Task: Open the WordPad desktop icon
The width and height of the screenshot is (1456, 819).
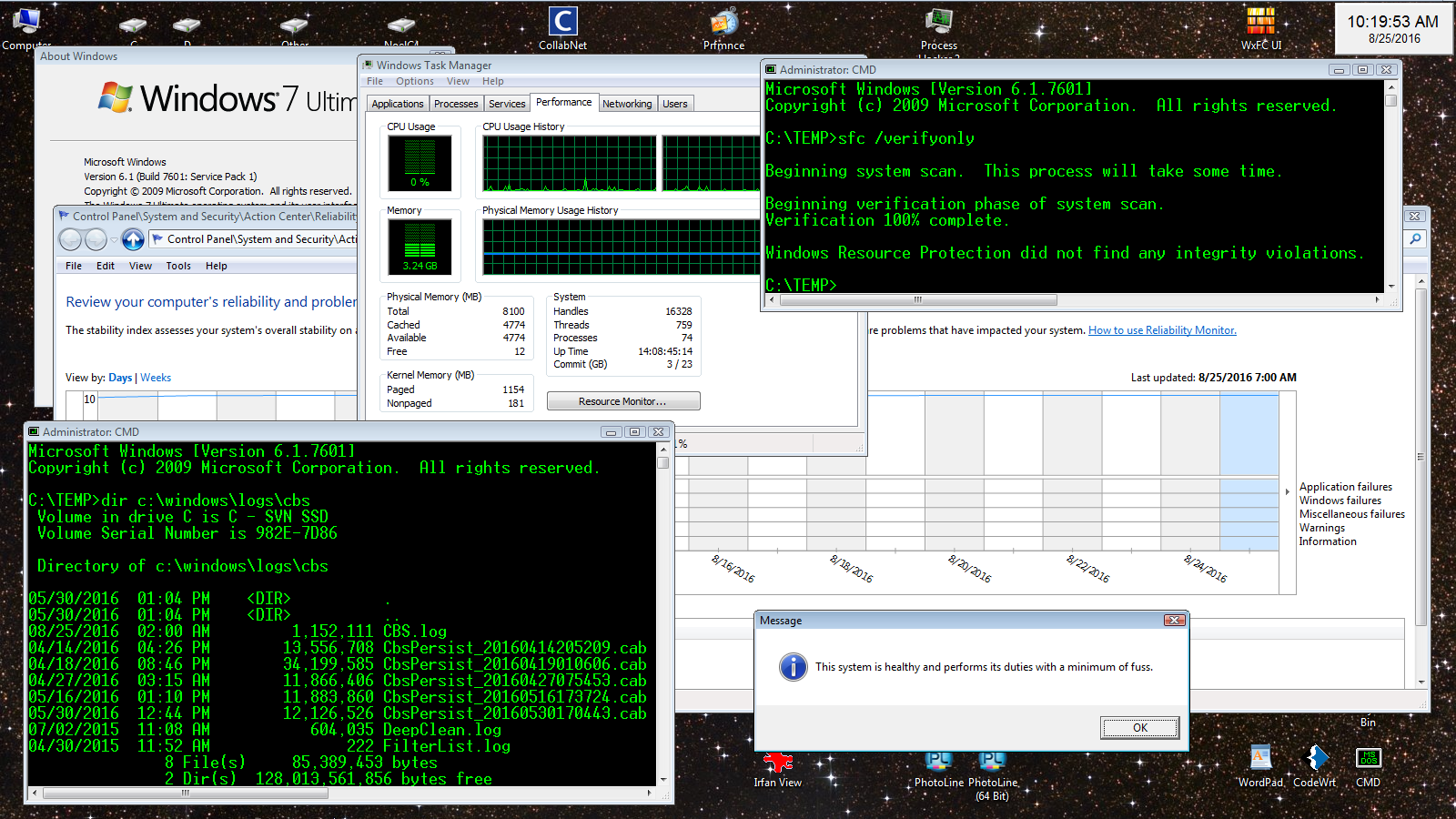Action: point(1260,766)
